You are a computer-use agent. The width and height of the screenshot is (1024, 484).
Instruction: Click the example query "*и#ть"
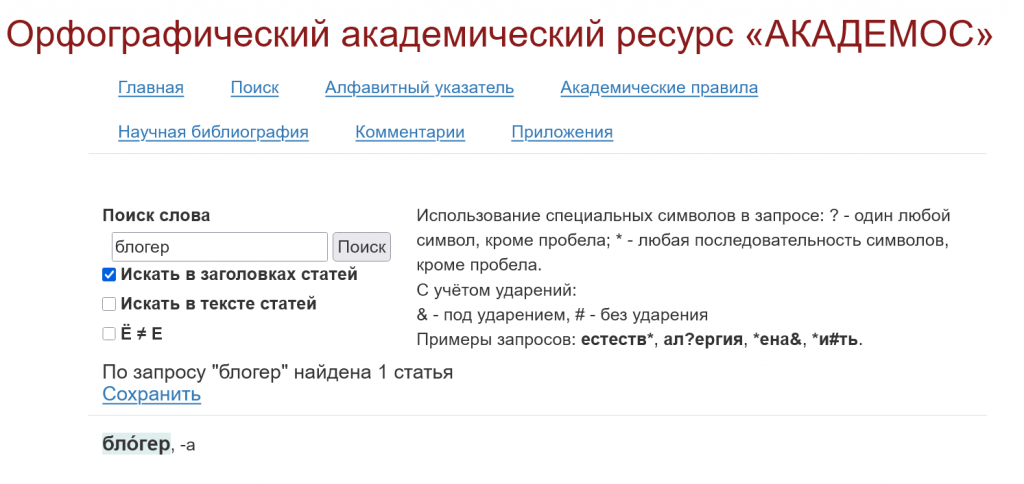click(x=836, y=340)
